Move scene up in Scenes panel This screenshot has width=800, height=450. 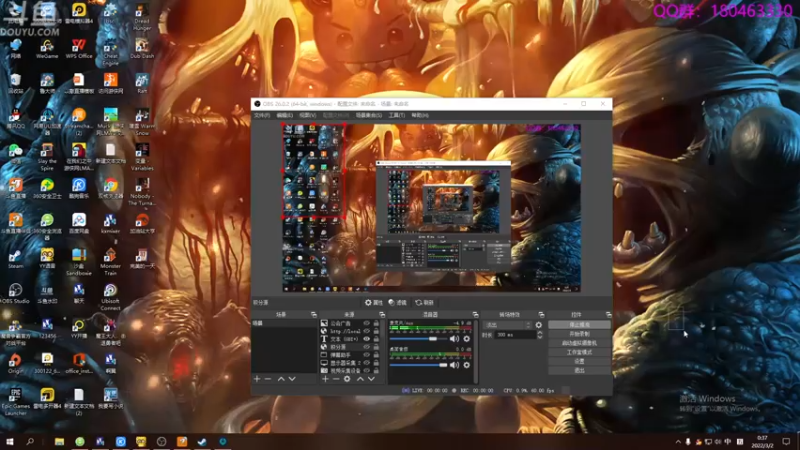281,379
